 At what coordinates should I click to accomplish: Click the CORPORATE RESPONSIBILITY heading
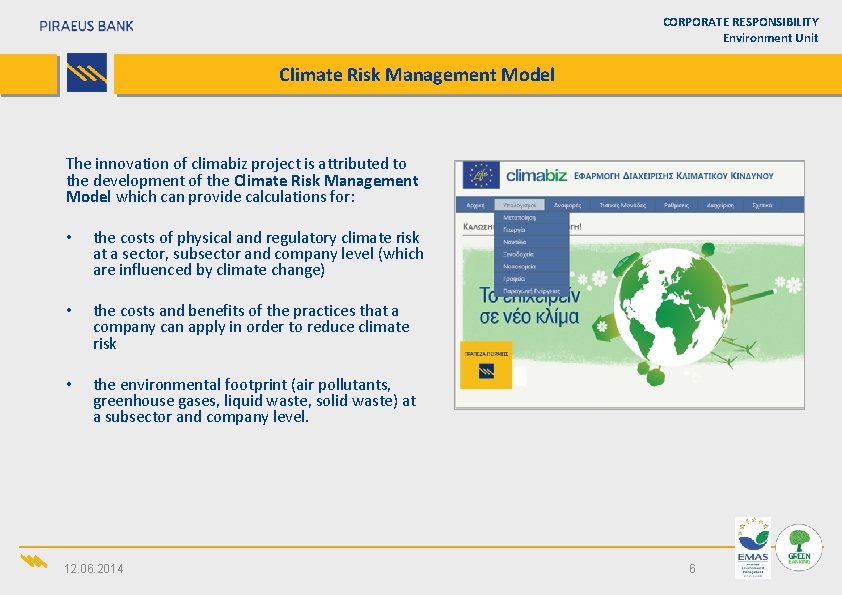pos(741,22)
